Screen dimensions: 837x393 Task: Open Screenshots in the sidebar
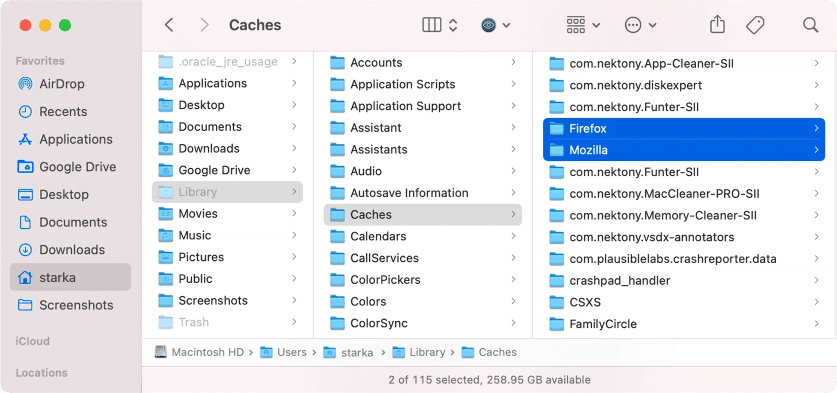tap(70, 305)
